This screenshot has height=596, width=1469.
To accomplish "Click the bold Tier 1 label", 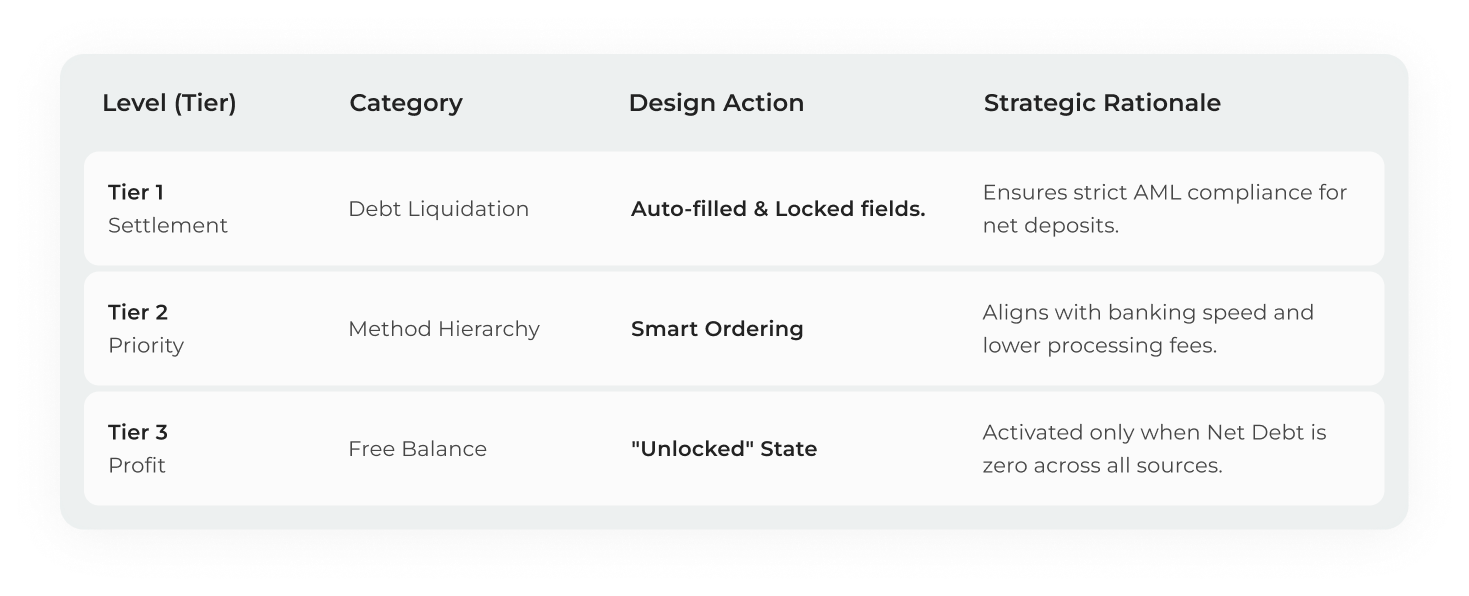I will coord(135,192).
